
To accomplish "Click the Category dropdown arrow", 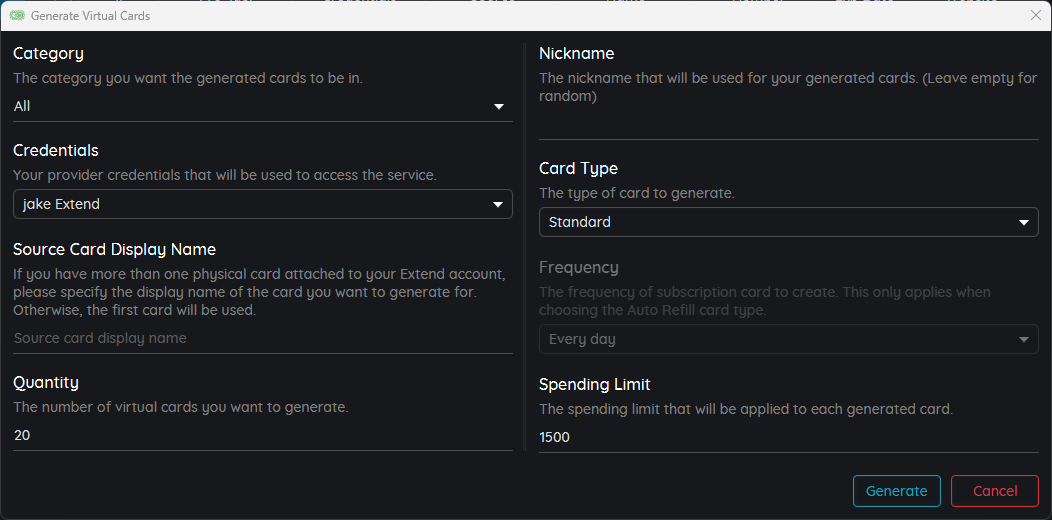I will pyautogui.click(x=498, y=107).
